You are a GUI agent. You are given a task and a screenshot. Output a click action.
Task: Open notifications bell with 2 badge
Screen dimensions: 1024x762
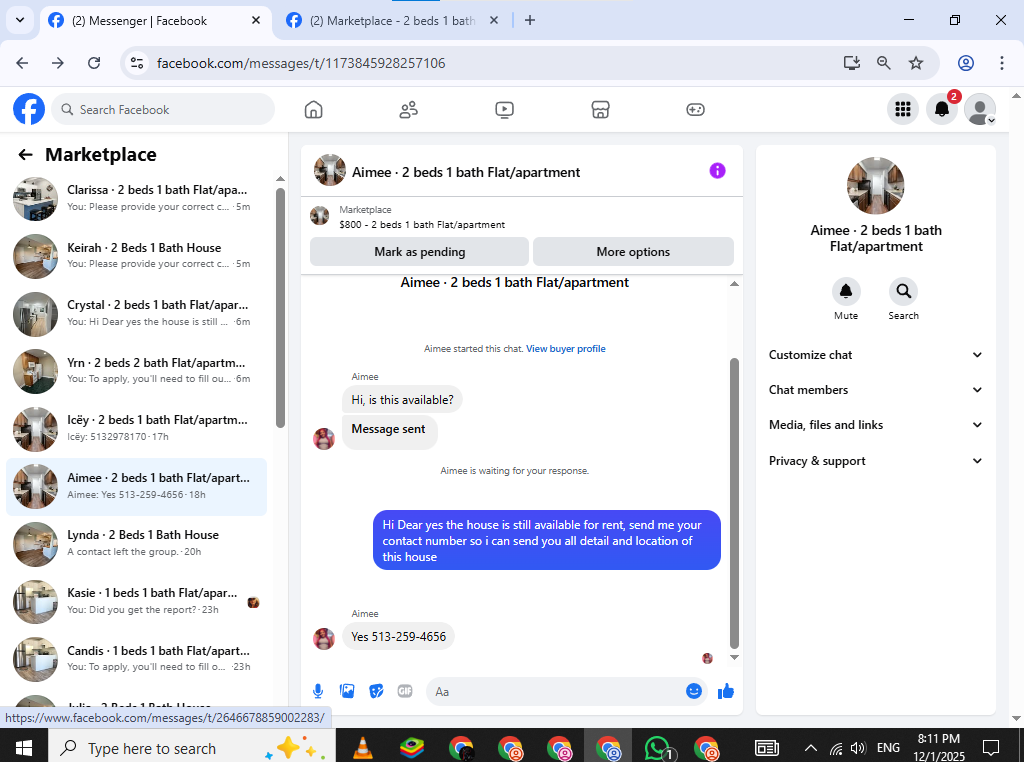click(942, 109)
